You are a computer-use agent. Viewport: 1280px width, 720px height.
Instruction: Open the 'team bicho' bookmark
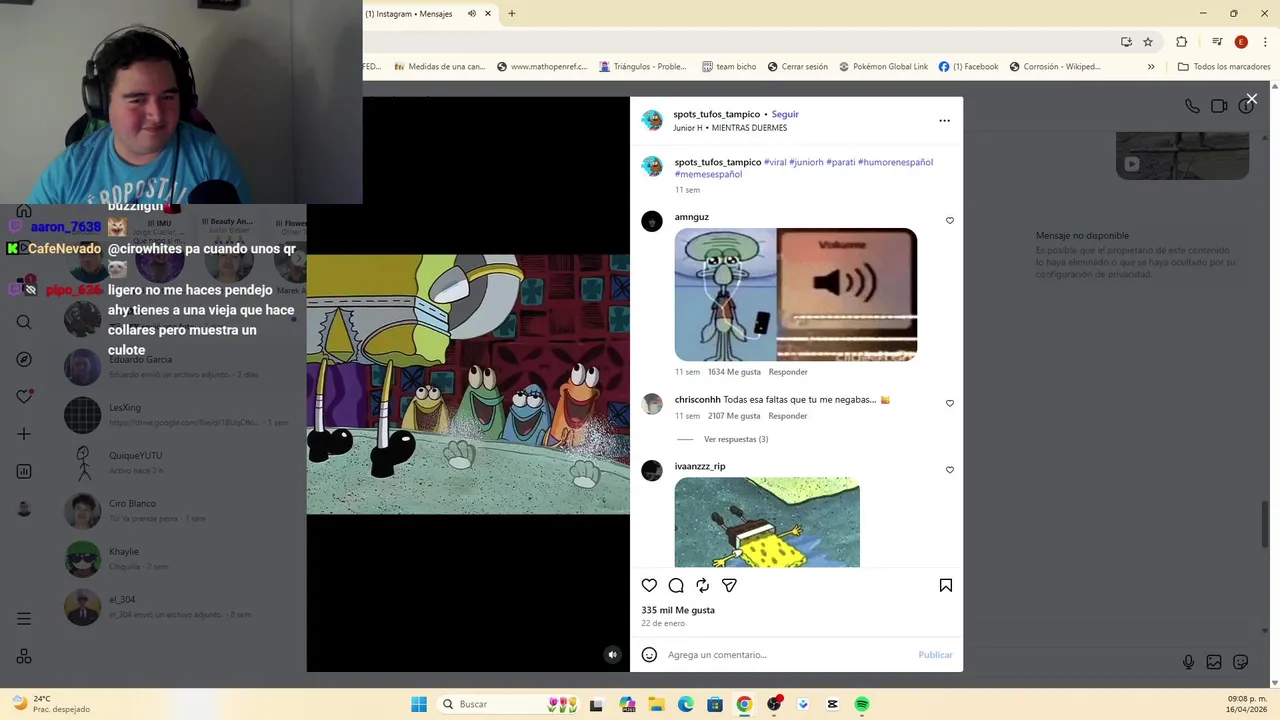pos(729,67)
